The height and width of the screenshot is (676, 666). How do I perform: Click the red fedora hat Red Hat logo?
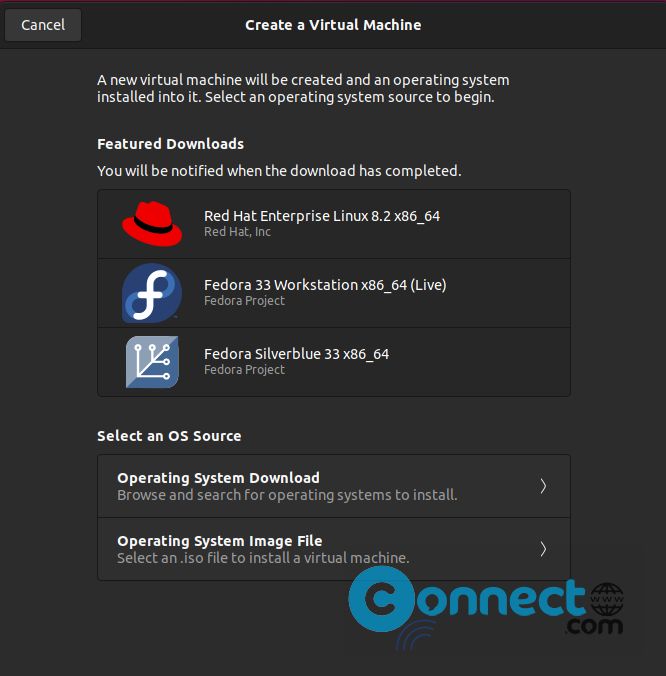[x=152, y=224]
